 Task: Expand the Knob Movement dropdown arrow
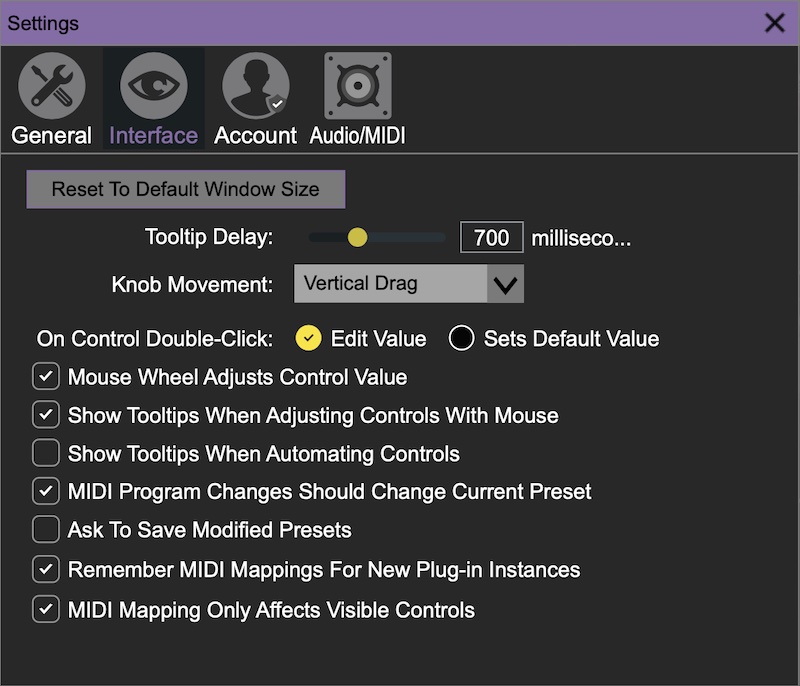[x=505, y=284]
